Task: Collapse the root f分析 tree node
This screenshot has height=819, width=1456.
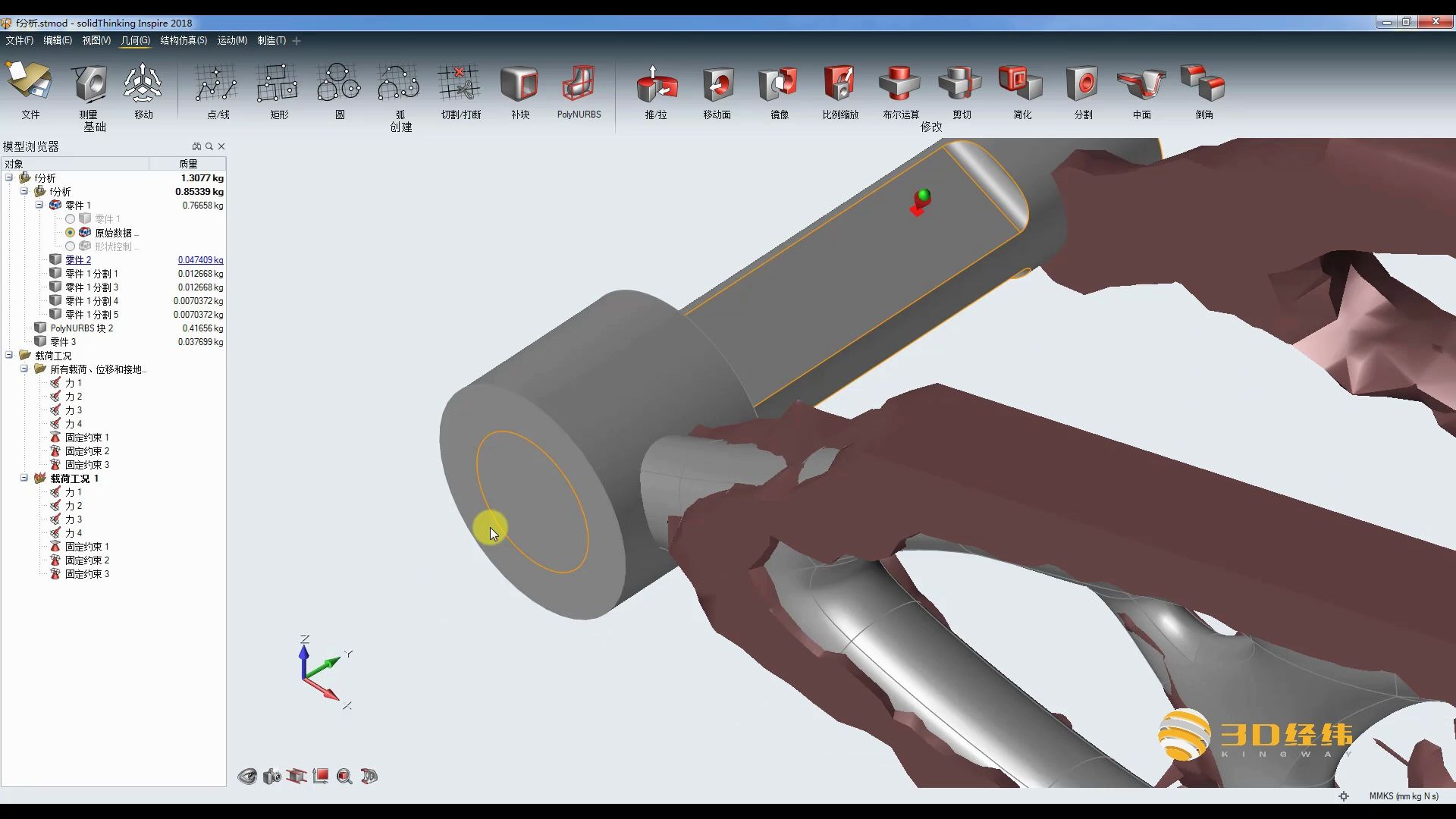Action: [9, 177]
